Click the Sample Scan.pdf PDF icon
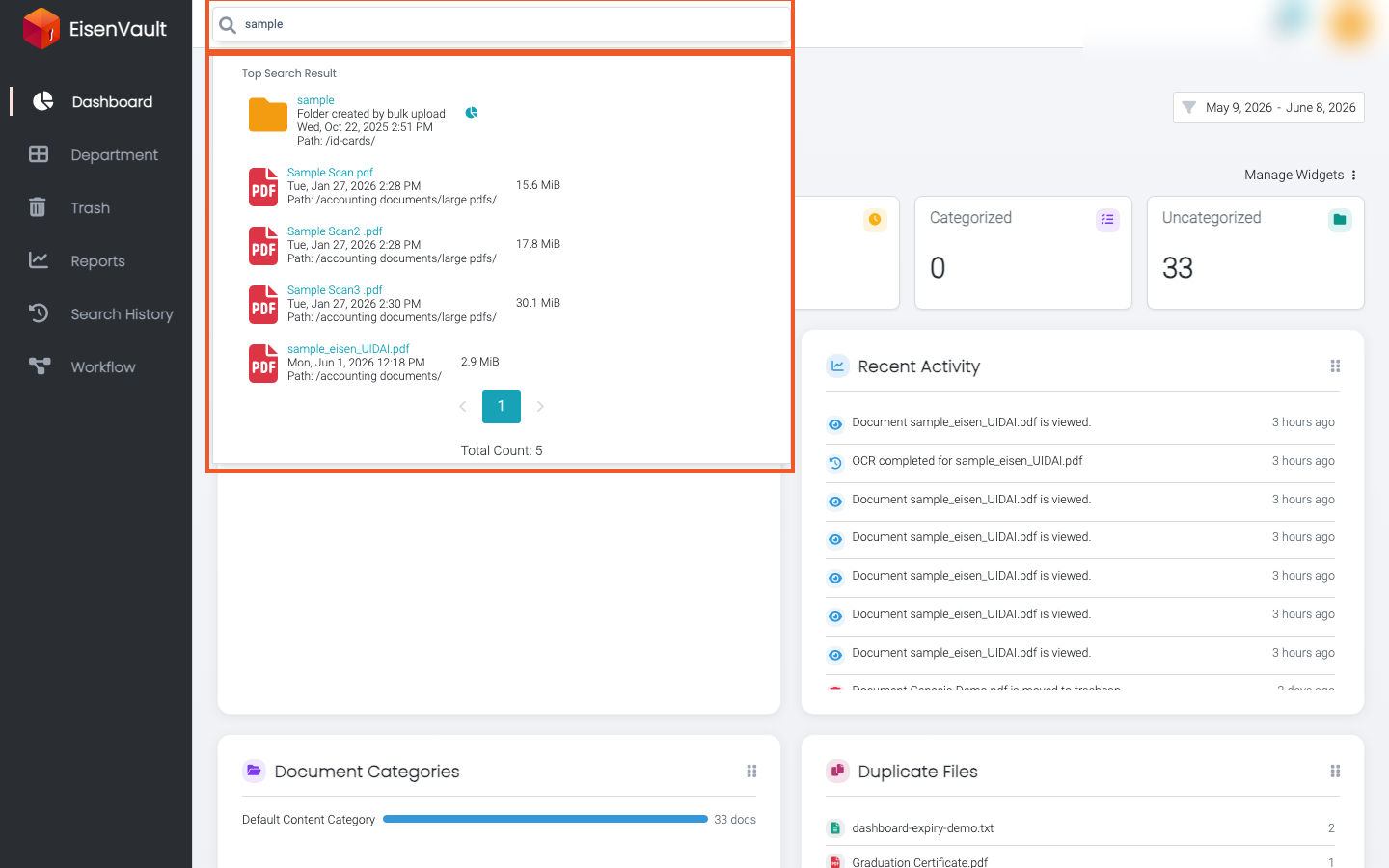The width and height of the screenshot is (1389, 868). click(x=263, y=187)
